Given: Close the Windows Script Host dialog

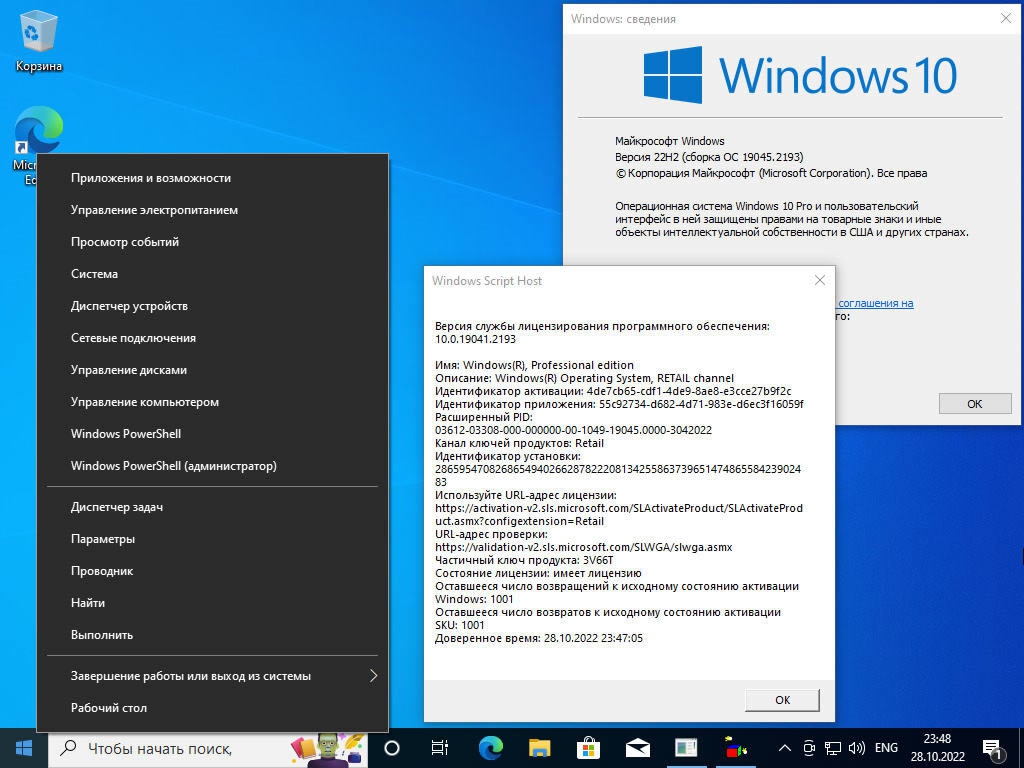Looking at the screenshot, I should pyautogui.click(x=820, y=280).
